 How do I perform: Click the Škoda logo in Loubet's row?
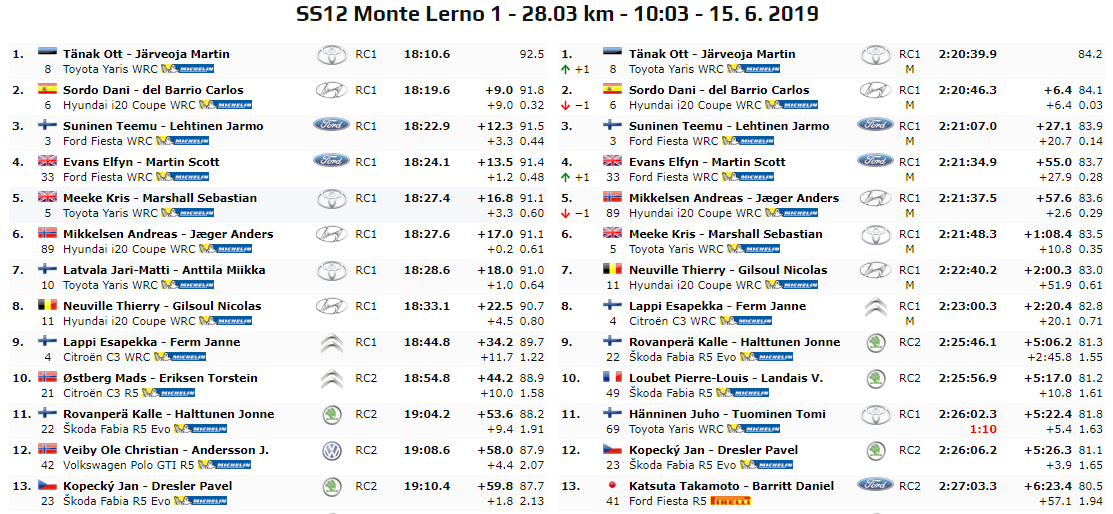click(875, 379)
